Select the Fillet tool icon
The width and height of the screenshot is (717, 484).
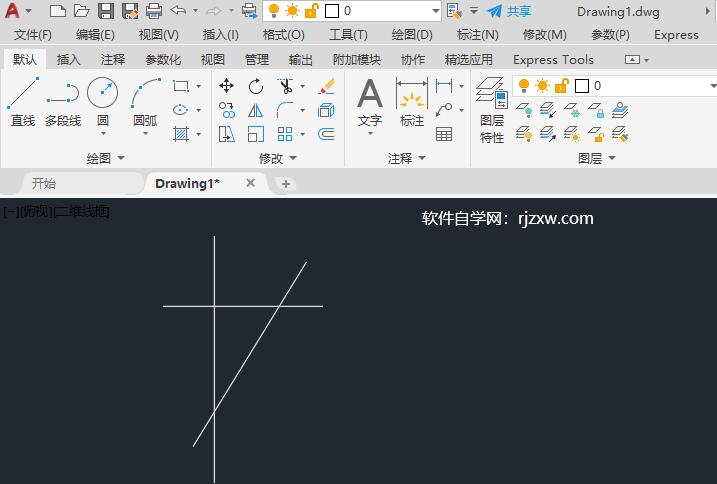tap(285, 110)
